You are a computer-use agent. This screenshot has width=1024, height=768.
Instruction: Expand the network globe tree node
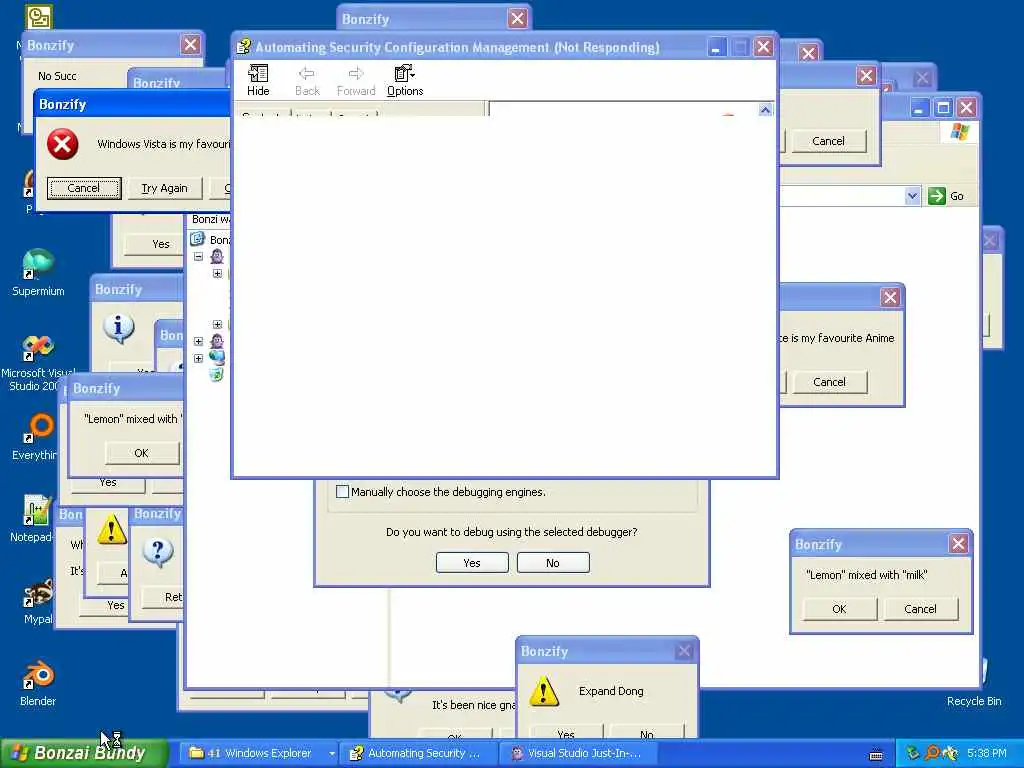[199, 358]
